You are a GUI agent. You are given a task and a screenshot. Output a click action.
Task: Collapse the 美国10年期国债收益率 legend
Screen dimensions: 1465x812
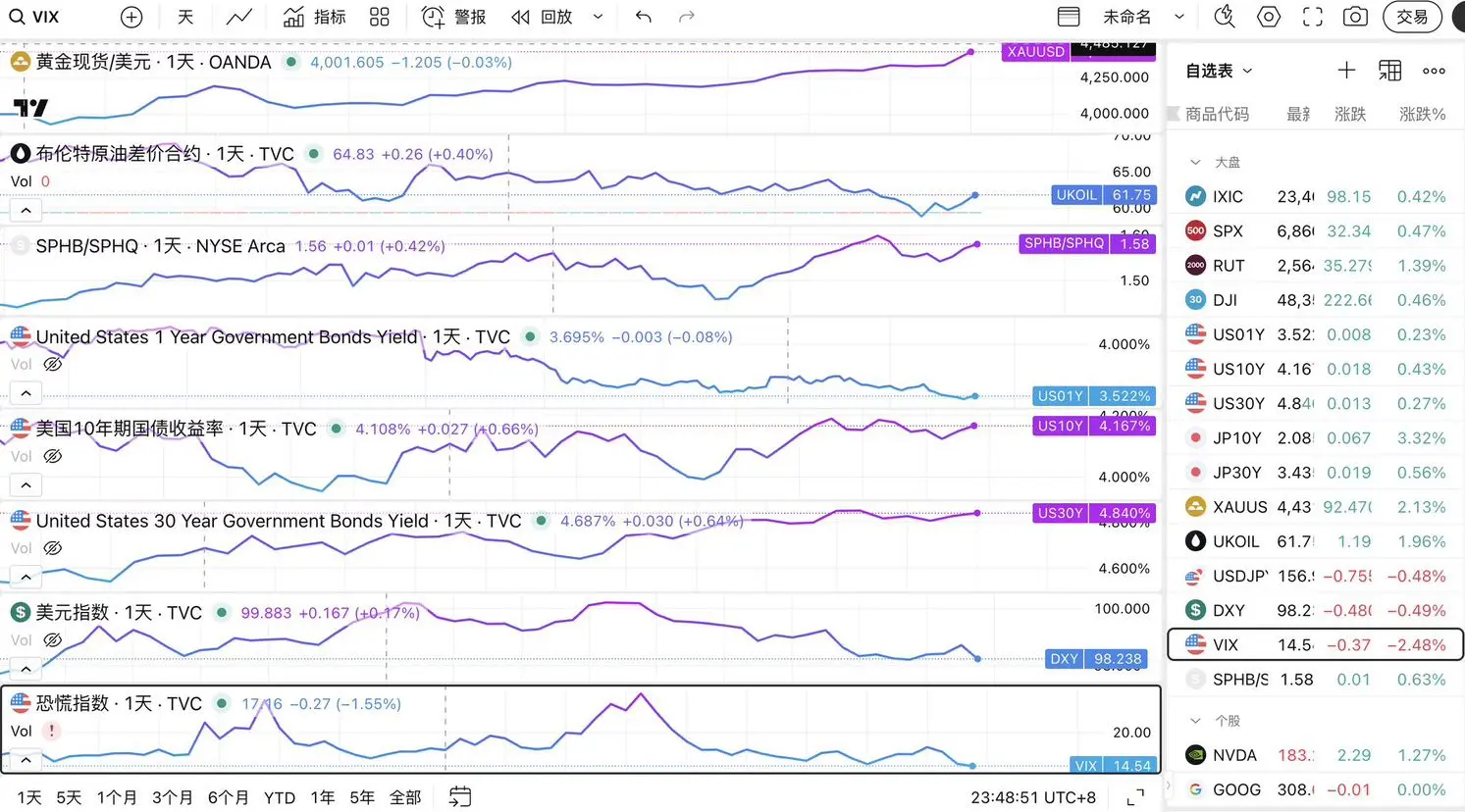(26, 484)
